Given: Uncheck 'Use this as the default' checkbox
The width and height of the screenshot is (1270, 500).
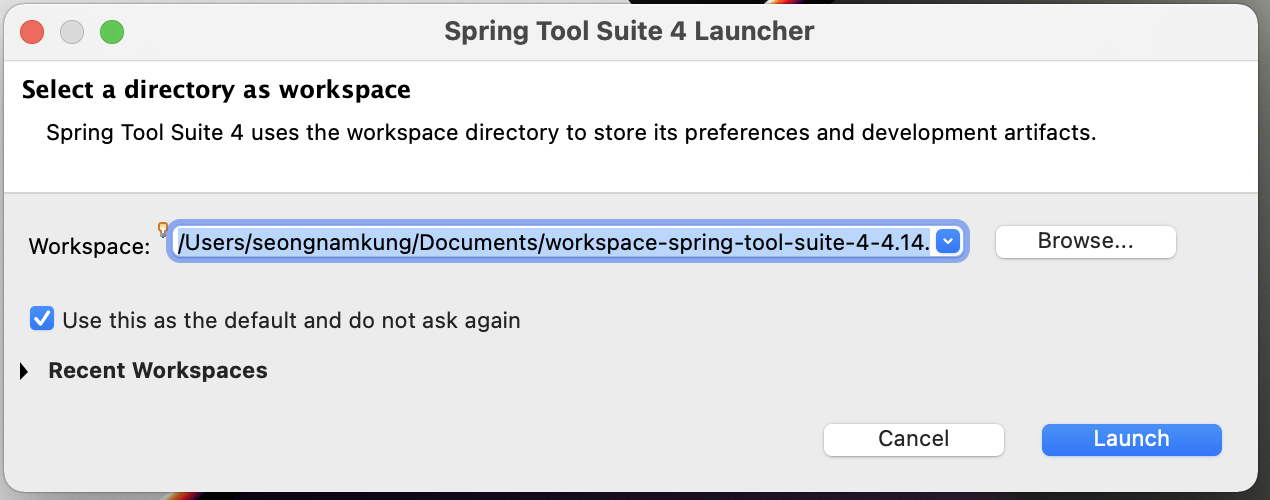Looking at the screenshot, I should pos(42,320).
